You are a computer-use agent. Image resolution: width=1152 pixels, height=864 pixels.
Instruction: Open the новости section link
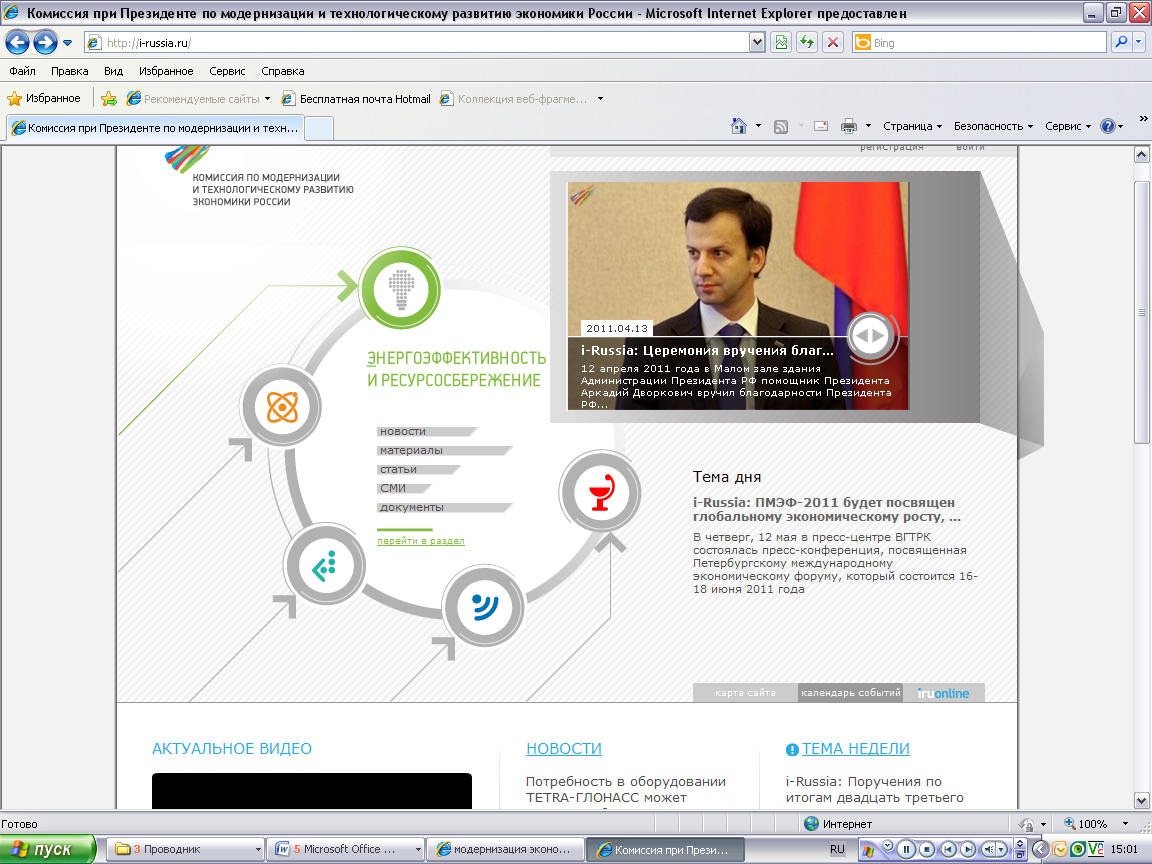427,431
